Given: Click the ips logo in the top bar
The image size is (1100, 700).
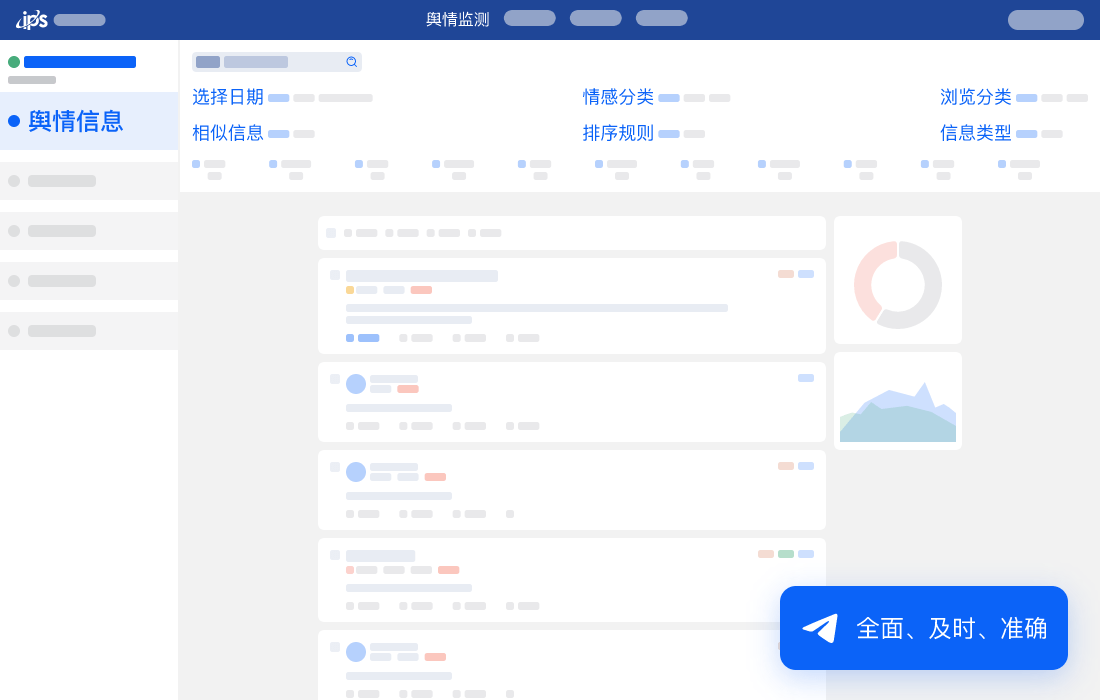Looking at the screenshot, I should click(32, 19).
